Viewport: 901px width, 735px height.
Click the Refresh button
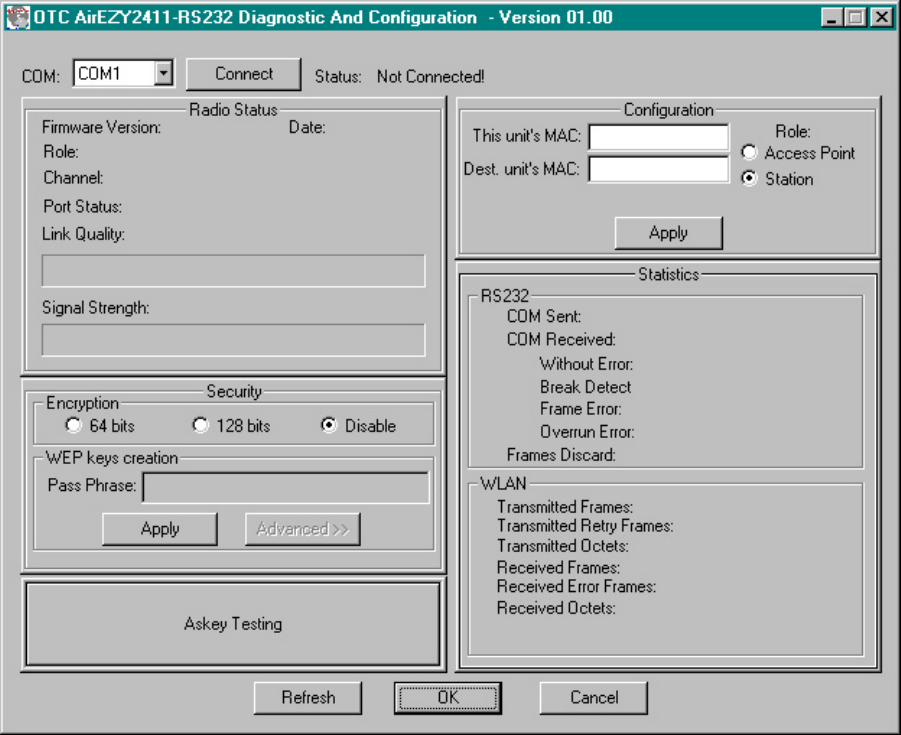(x=308, y=698)
